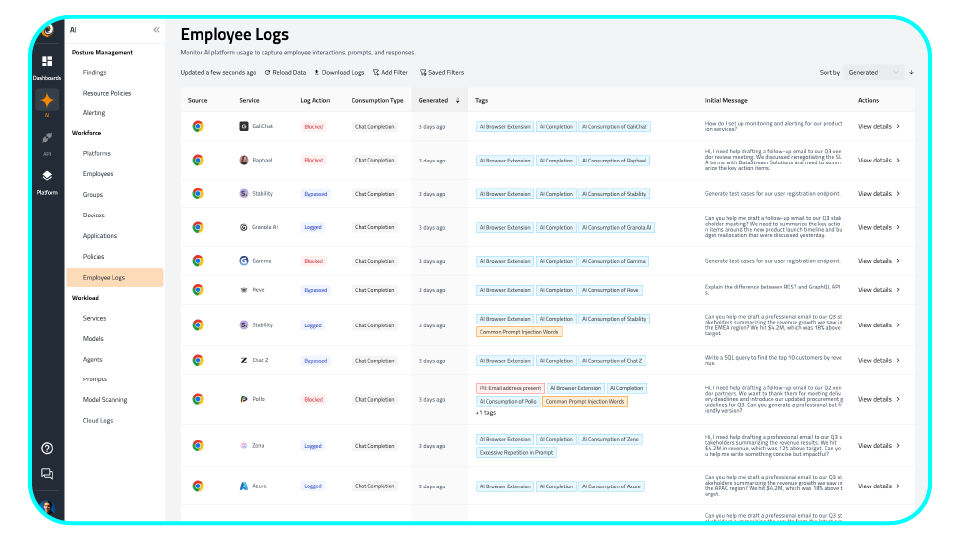View details for the GaliChat log
Image resolution: width=960 pixels, height=540 pixels.
click(x=879, y=127)
